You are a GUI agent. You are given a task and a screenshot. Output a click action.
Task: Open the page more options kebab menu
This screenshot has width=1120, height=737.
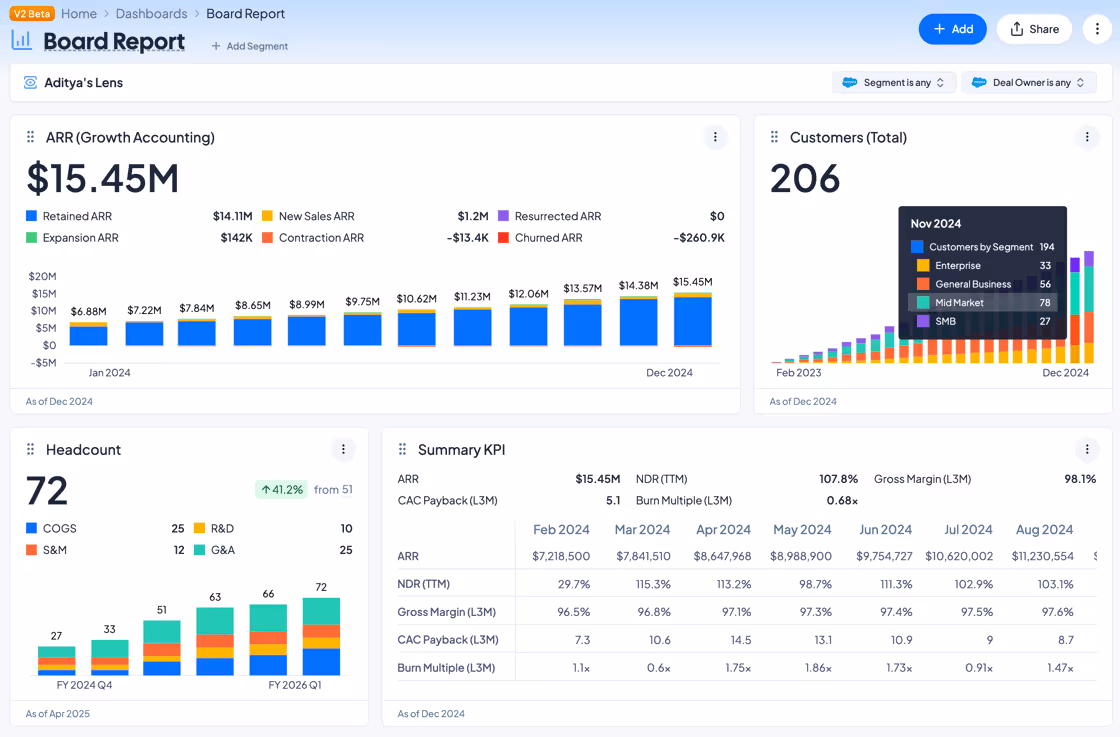coord(1097,29)
